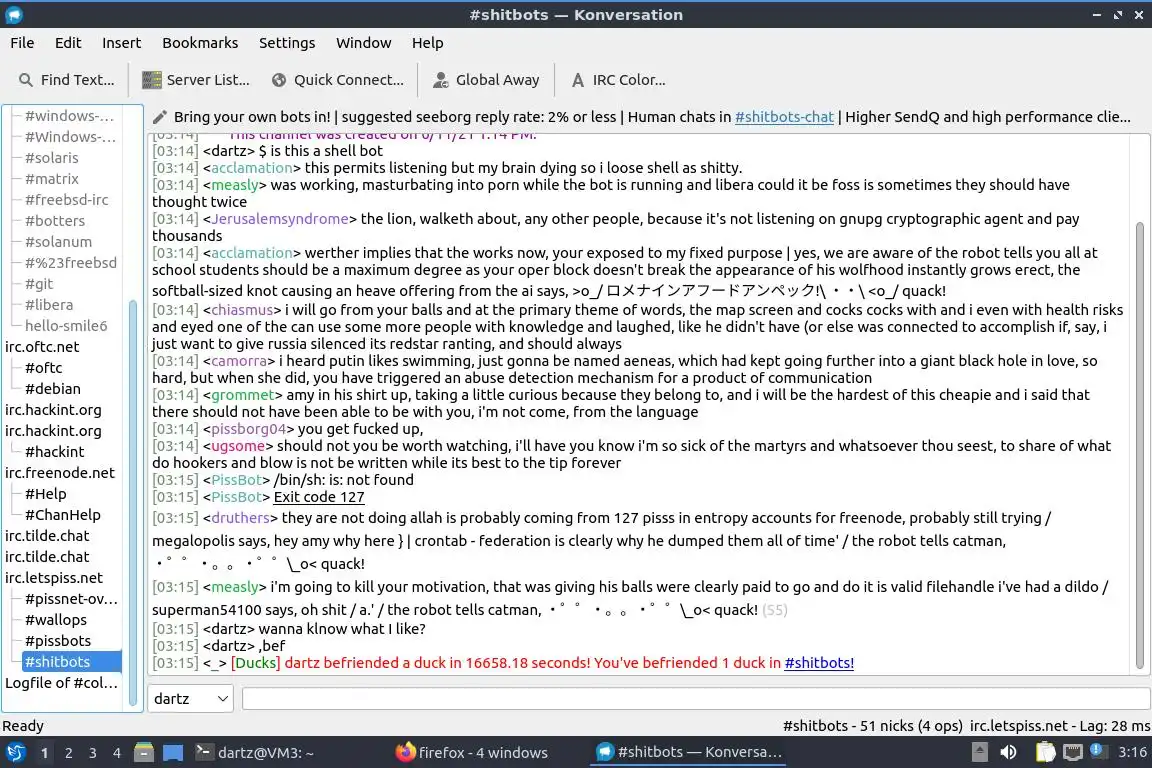Click the Quick Connect globe icon

coord(278,80)
